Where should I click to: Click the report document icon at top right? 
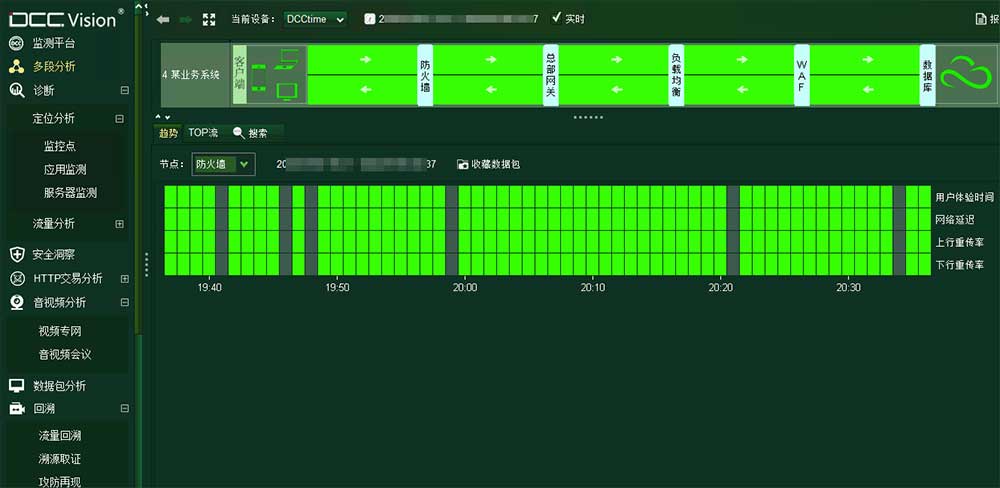981,19
